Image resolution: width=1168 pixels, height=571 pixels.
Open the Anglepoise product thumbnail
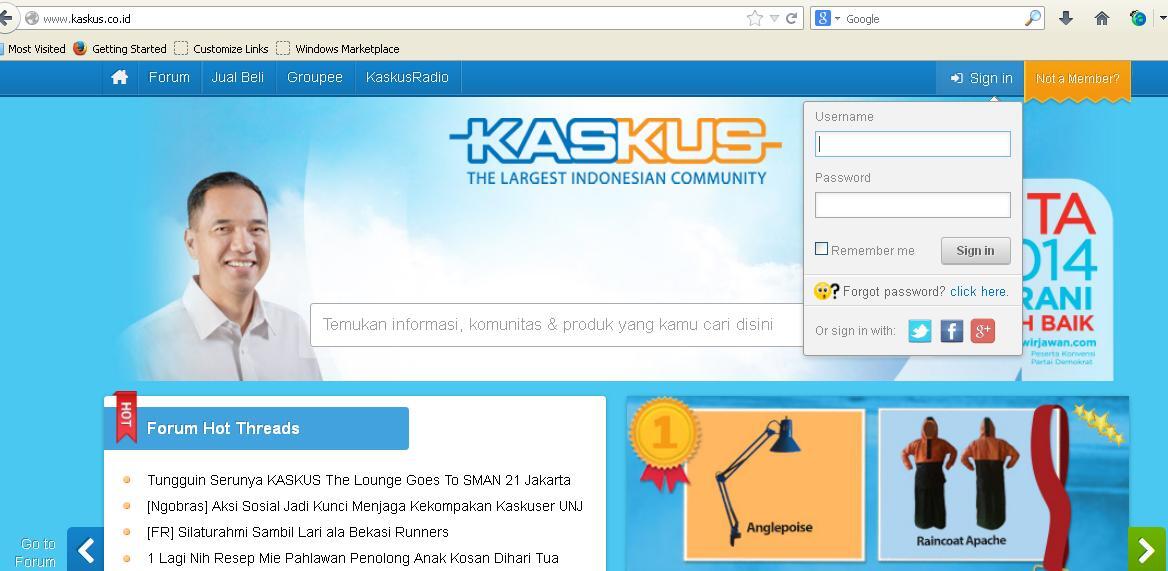775,485
